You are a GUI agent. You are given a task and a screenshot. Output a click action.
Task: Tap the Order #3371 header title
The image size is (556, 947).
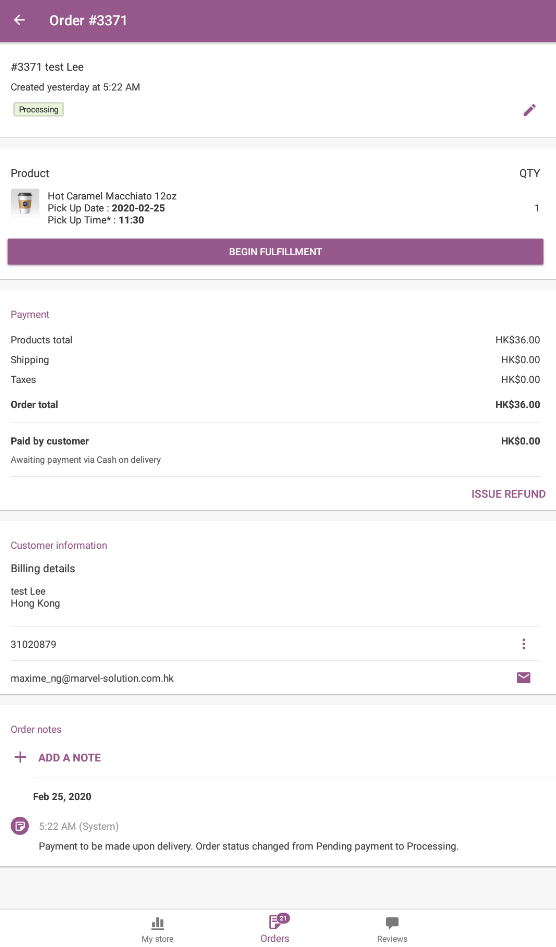(88, 21)
